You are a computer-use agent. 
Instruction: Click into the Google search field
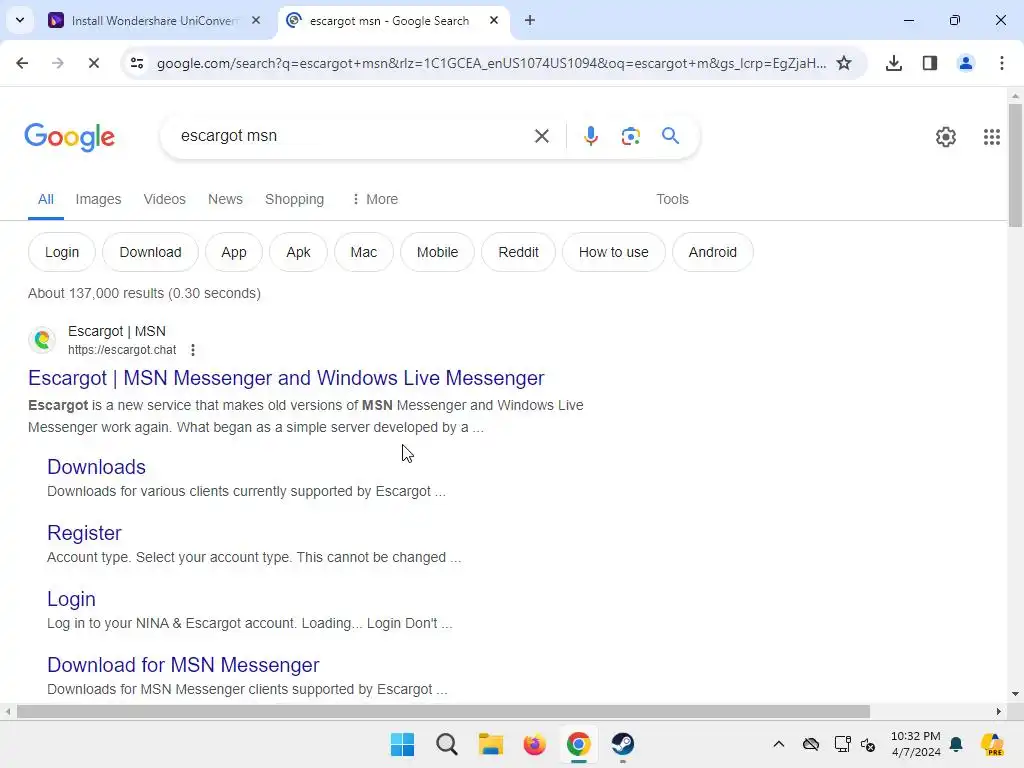click(x=353, y=136)
